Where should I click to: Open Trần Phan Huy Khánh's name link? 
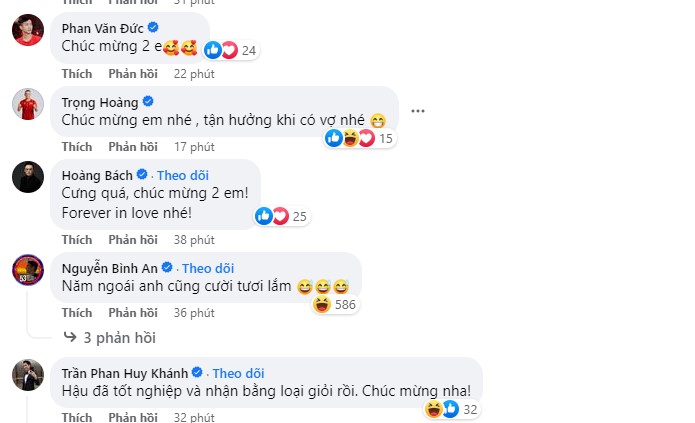(x=125, y=374)
